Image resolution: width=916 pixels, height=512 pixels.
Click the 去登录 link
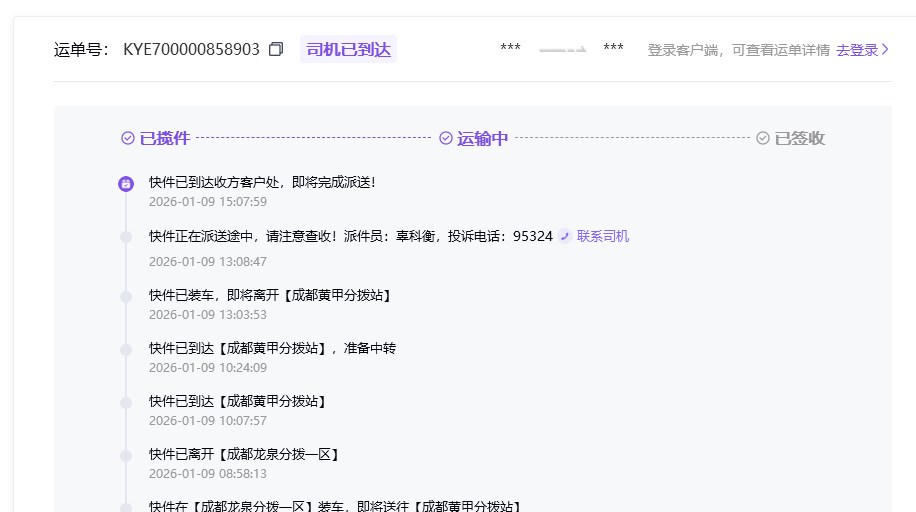(857, 50)
